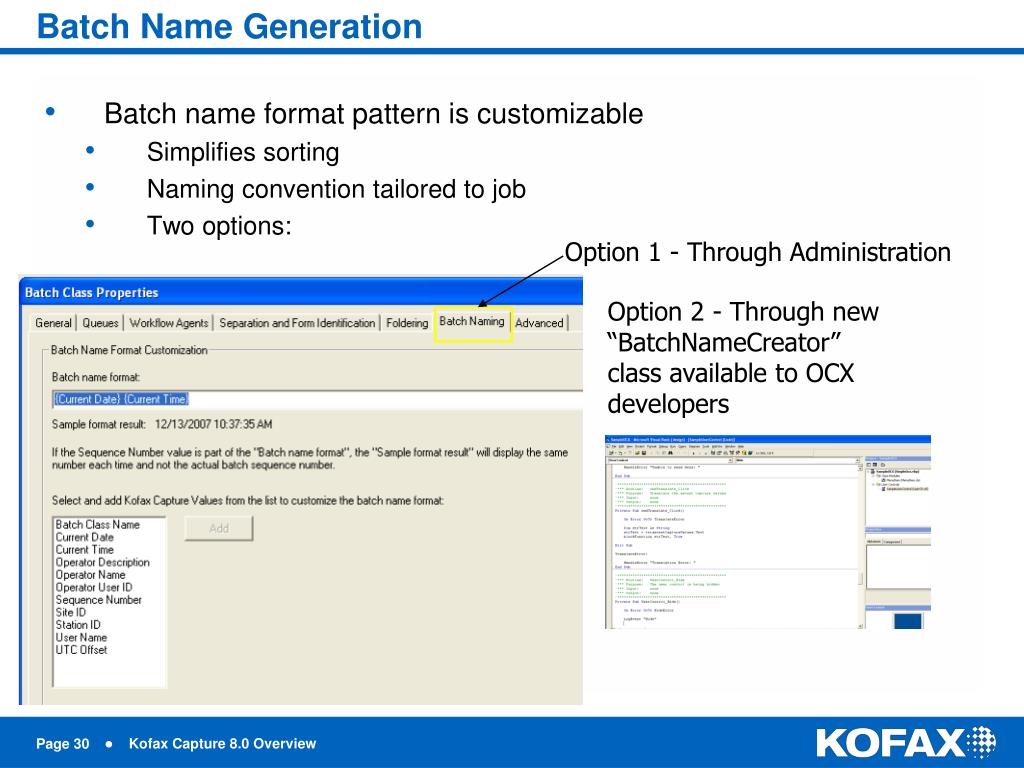Click the Batch name format input field
The image size is (1024, 768).
pos(317,399)
